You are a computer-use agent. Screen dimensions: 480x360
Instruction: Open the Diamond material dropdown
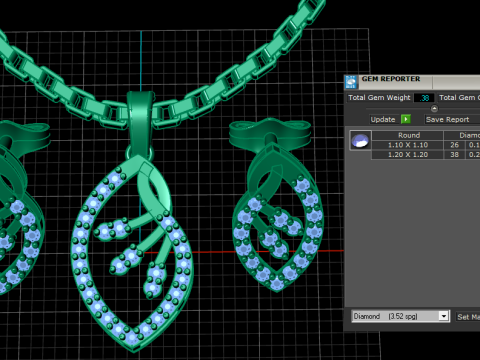(401, 316)
